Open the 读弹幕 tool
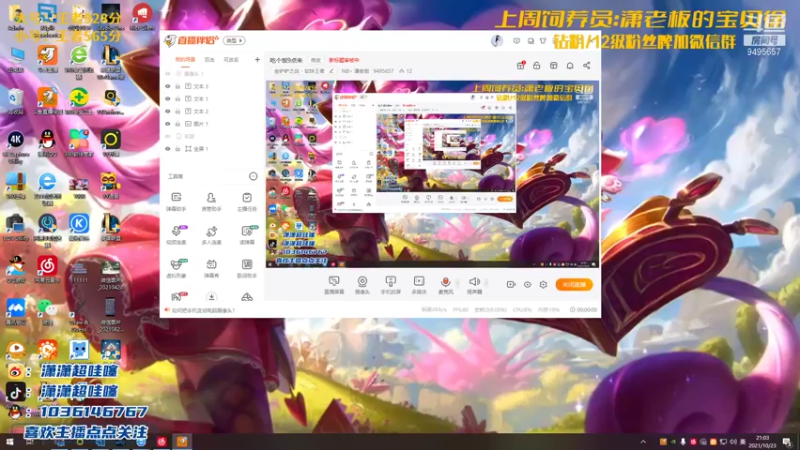Screen dimensions: 800x450 coord(247,235)
